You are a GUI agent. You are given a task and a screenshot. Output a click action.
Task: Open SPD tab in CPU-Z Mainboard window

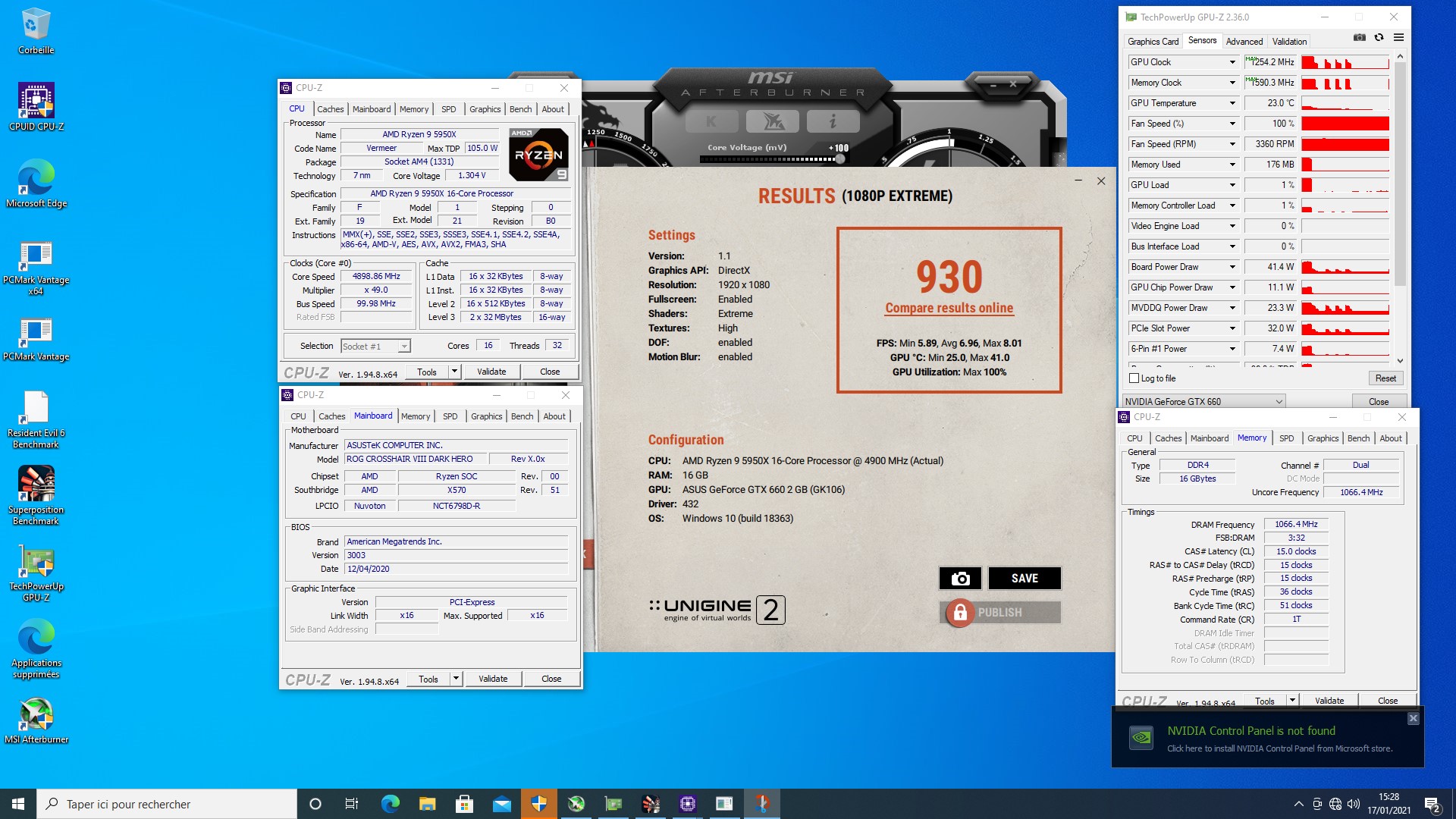tap(450, 416)
